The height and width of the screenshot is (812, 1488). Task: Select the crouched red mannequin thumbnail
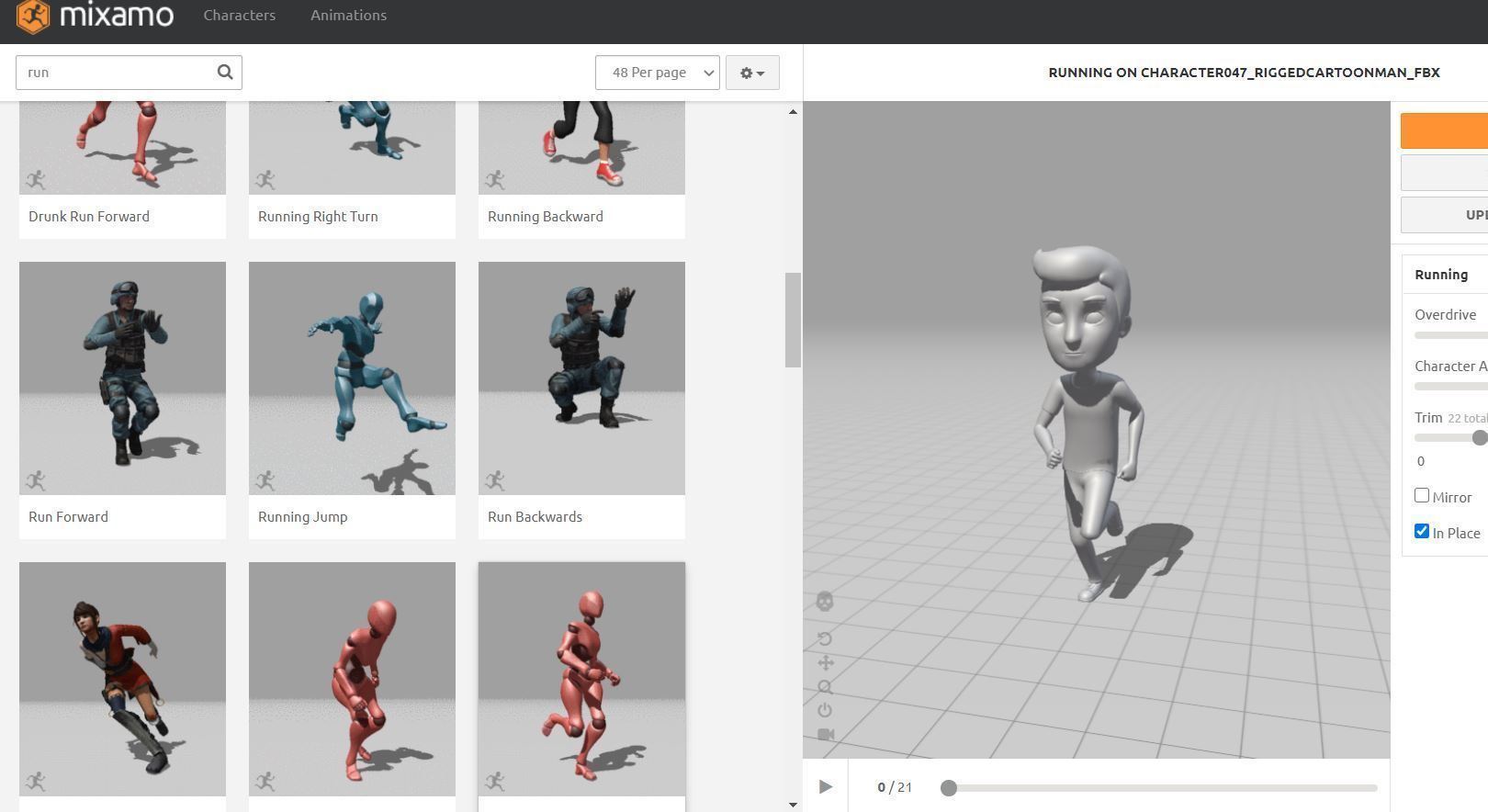352,679
